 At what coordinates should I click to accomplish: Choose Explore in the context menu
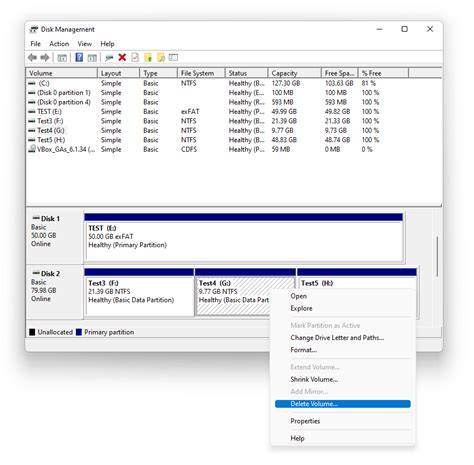[343, 308]
